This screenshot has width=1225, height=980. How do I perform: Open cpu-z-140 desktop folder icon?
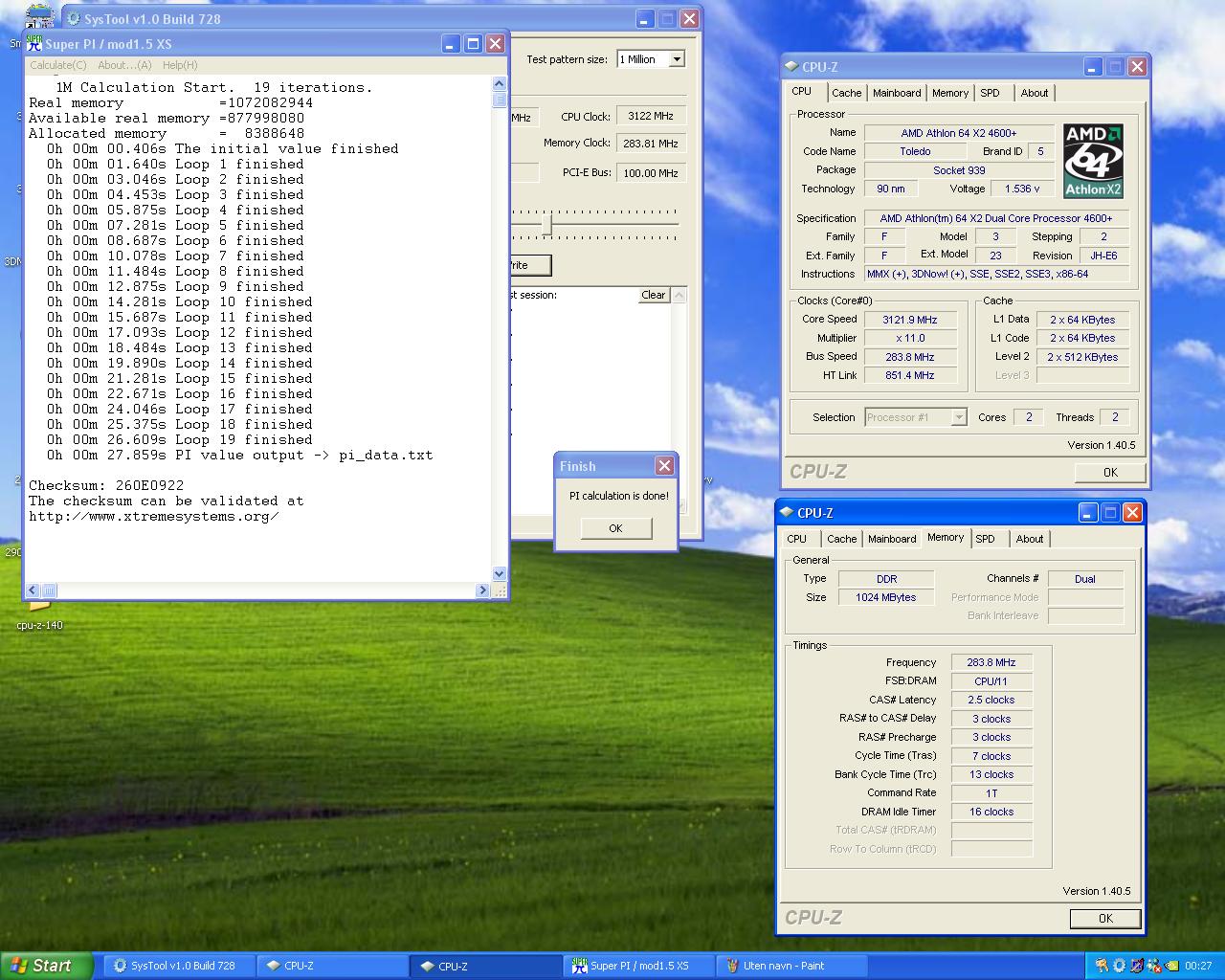click(x=39, y=612)
